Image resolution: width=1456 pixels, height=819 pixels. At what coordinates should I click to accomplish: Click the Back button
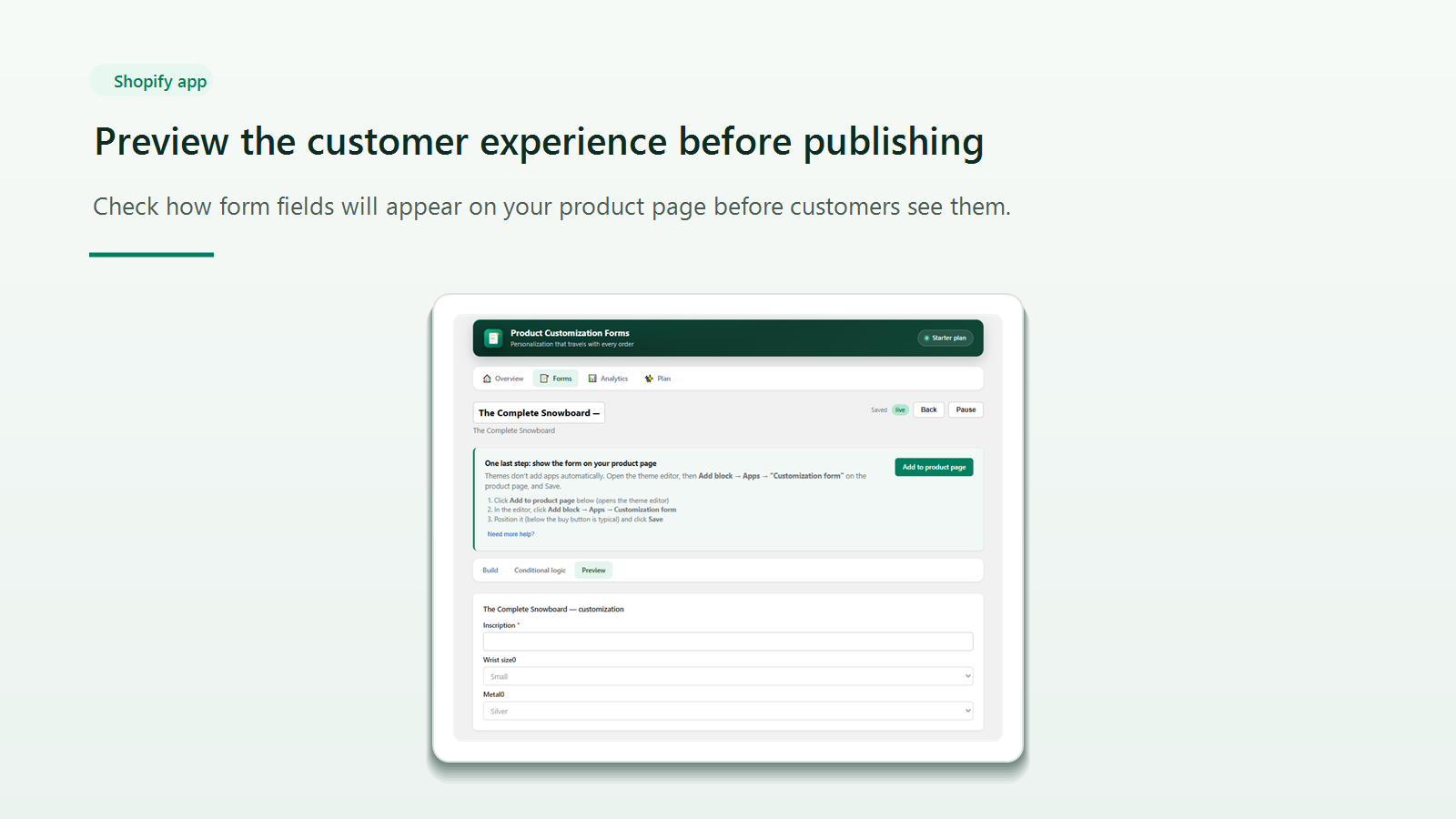pos(928,409)
